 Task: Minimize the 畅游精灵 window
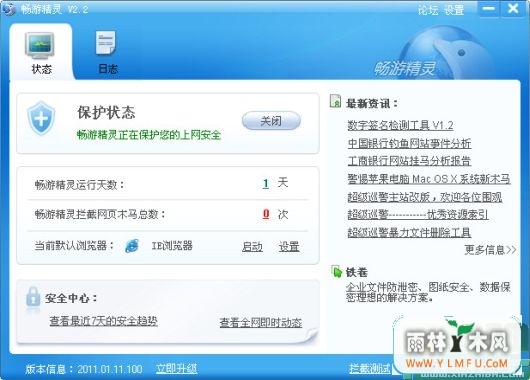(x=488, y=9)
